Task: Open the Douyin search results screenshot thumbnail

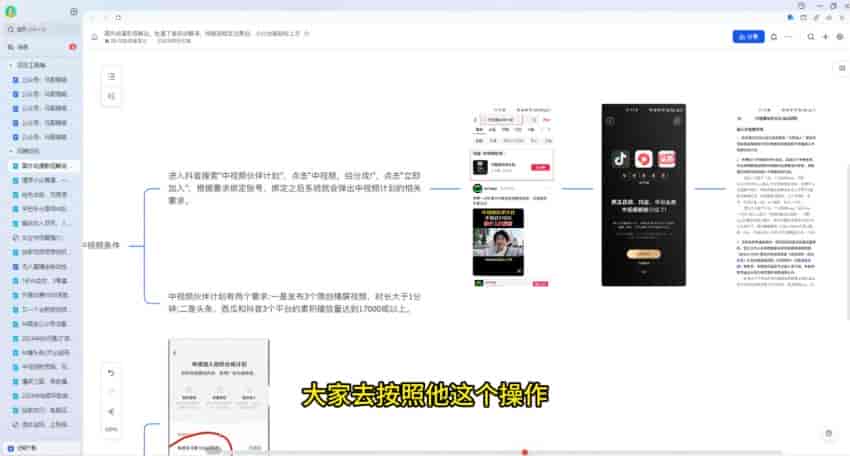Action: [511, 196]
